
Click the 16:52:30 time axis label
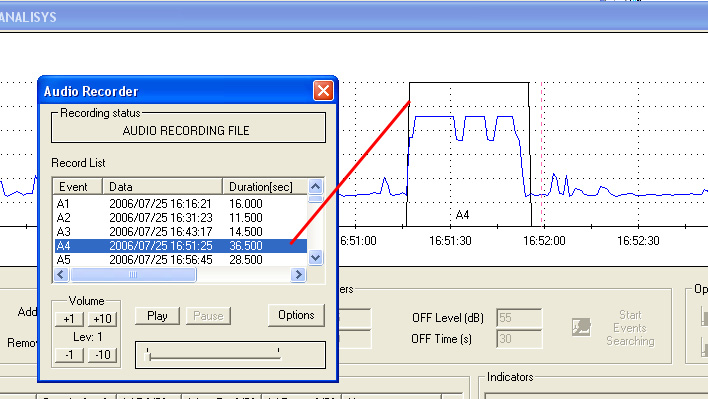point(638,241)
